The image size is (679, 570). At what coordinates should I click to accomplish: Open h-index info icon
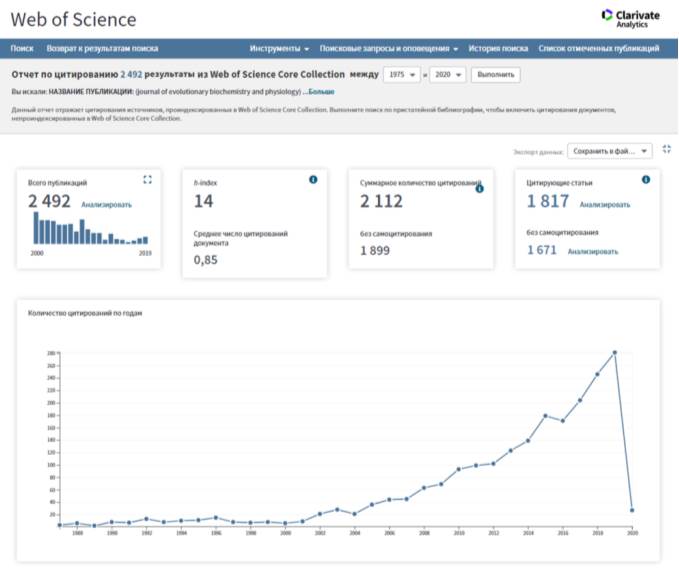point(313,179)
